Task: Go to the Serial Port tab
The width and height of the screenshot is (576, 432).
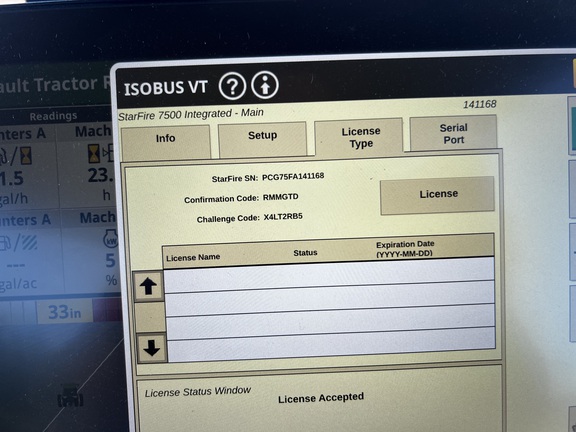Action: pyautogui.click(x=454, y=133)
